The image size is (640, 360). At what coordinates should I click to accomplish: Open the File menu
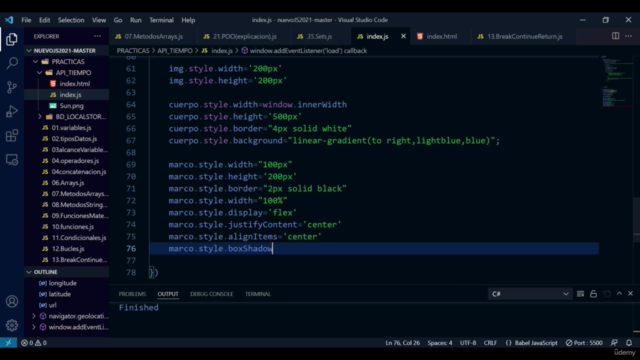coord(26,20)
